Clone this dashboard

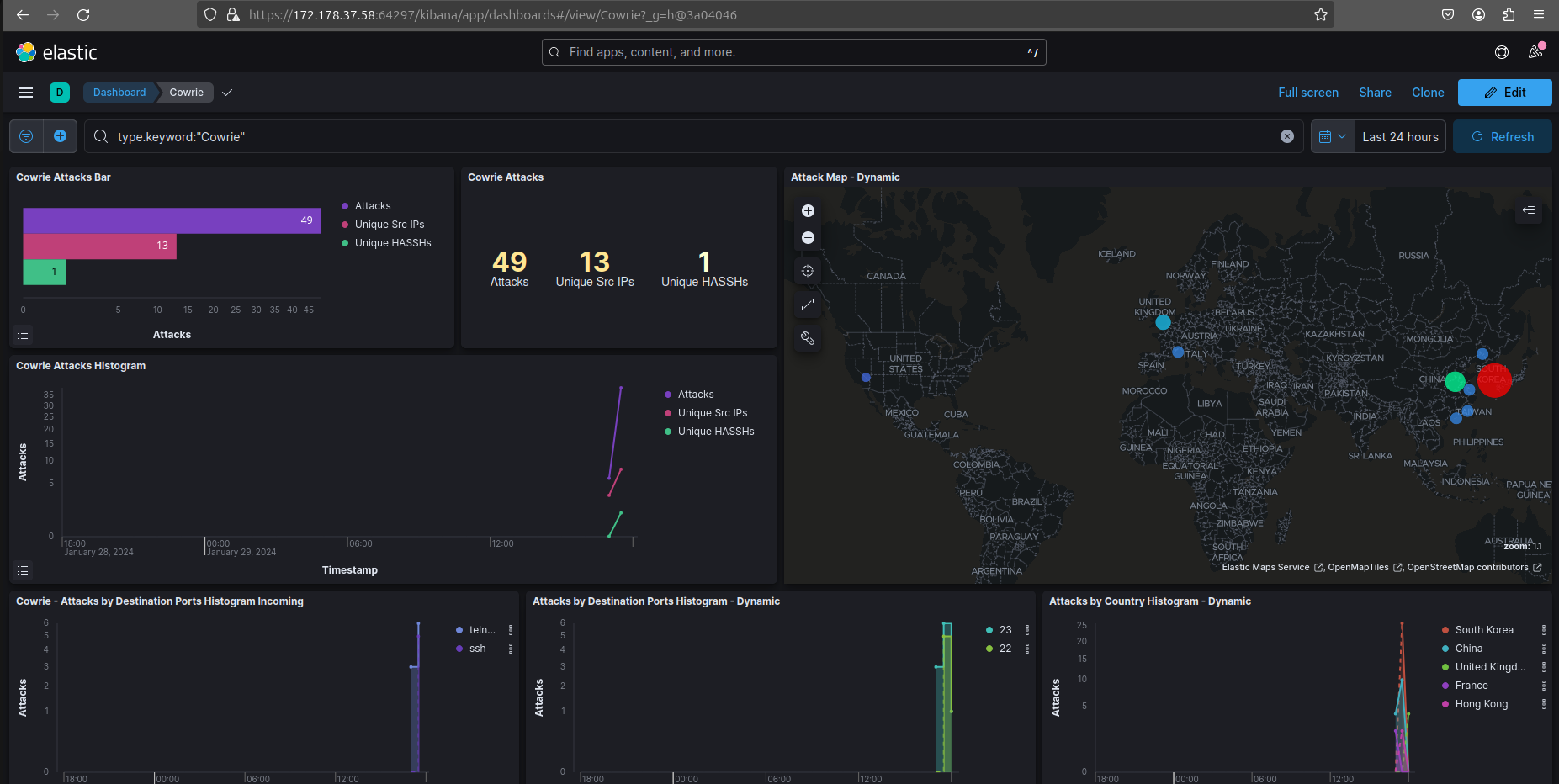point(1428,93)
